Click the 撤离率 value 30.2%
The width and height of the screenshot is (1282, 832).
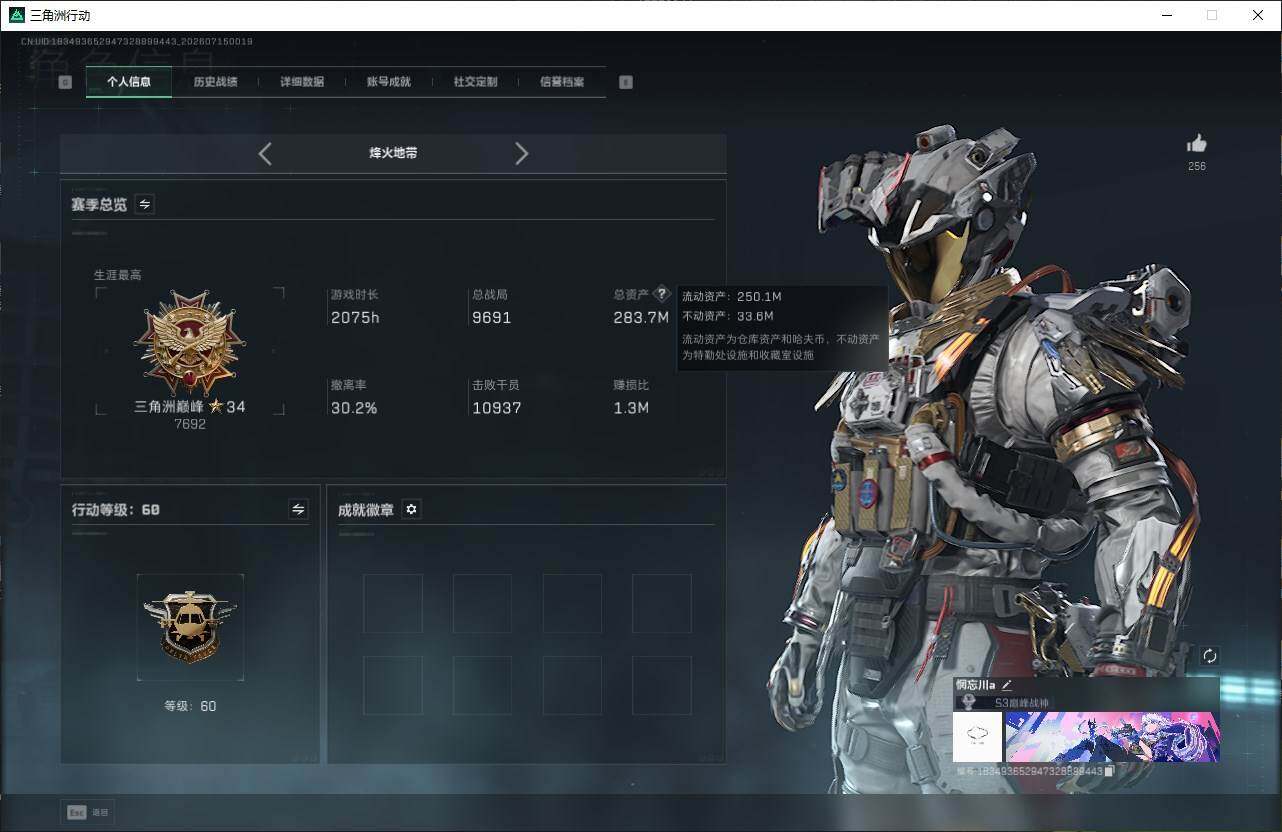[x=354, y=408]
